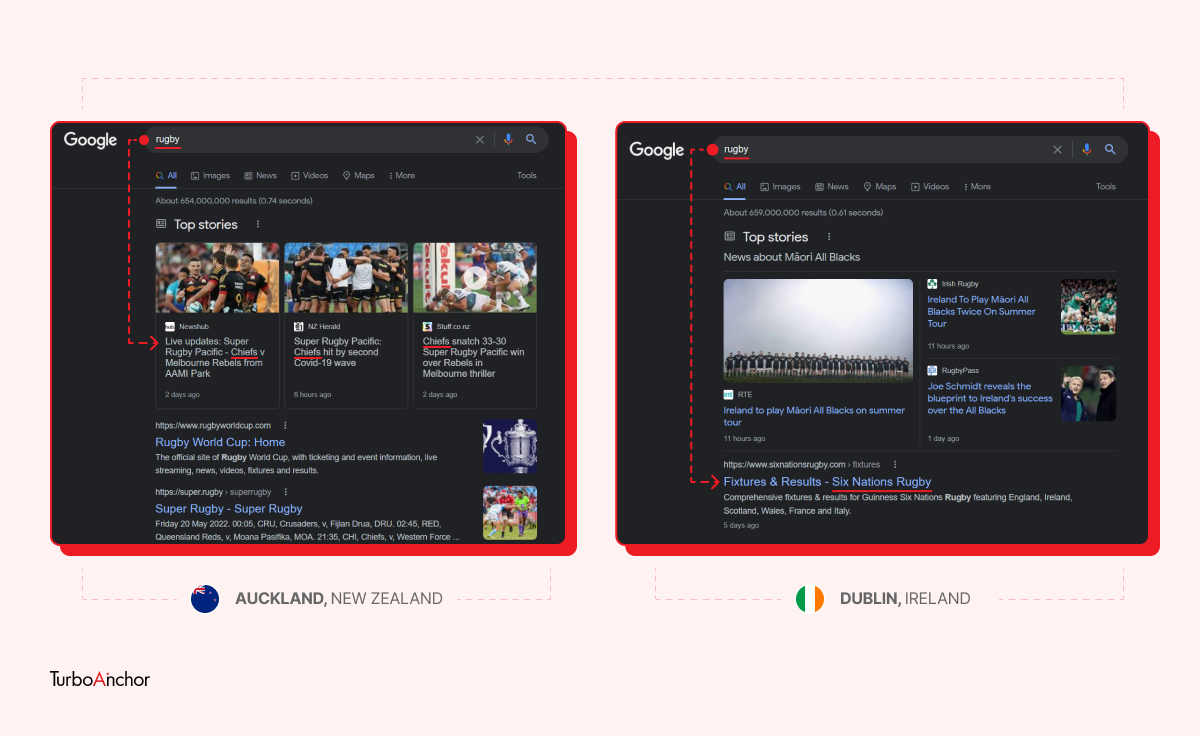Open the Stuff.co.nz Chiefs snatch 33-30 story
This screenshot has width=1200, height=736.
474,357
